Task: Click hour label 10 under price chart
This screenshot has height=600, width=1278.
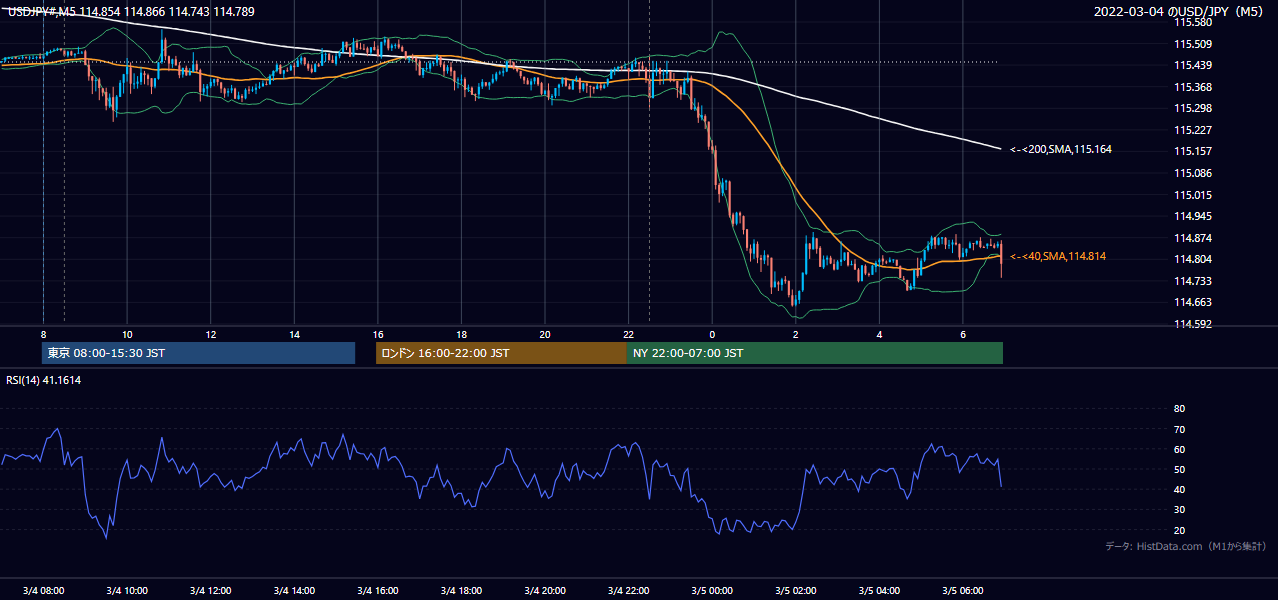Action: point(127,334)
